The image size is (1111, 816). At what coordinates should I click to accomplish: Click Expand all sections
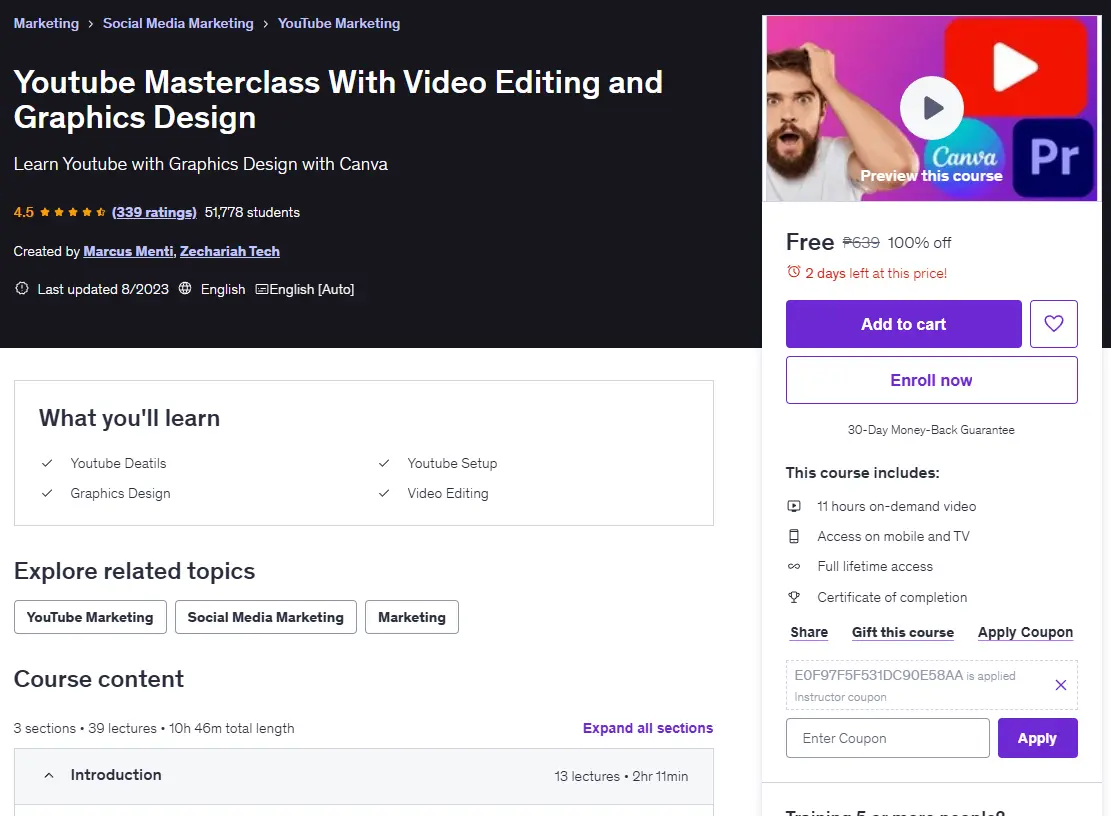(648, 728)
